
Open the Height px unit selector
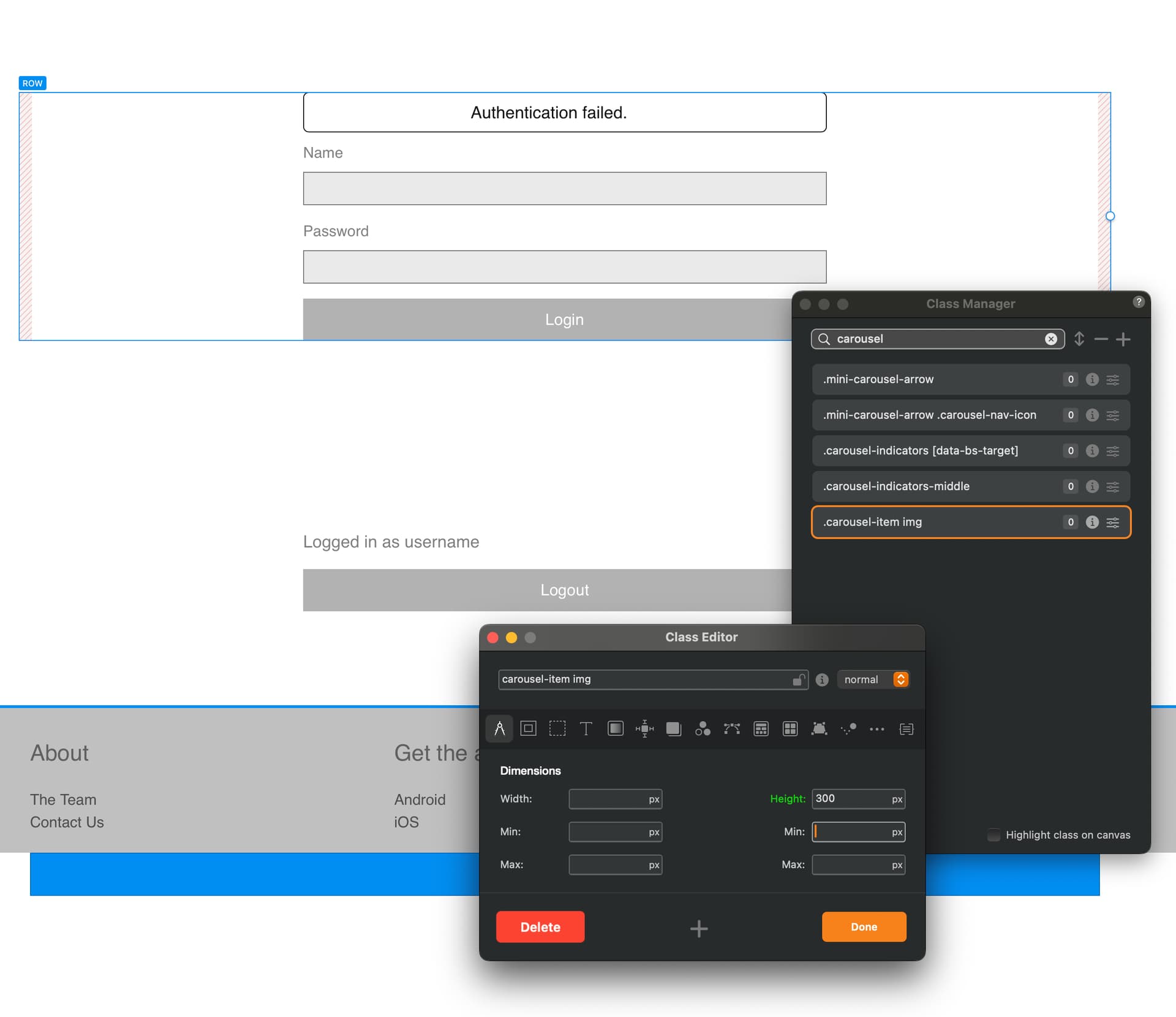(897, 799)
